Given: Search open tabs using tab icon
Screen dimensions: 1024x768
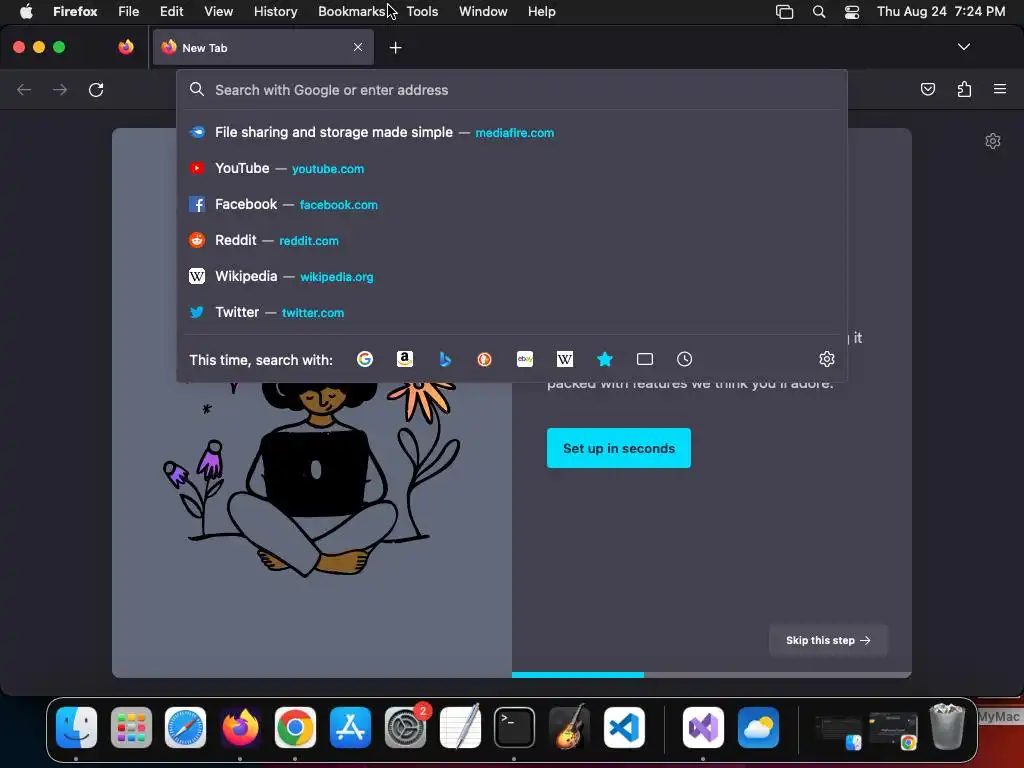Looking at the screenshot, I should coord(645,359).
